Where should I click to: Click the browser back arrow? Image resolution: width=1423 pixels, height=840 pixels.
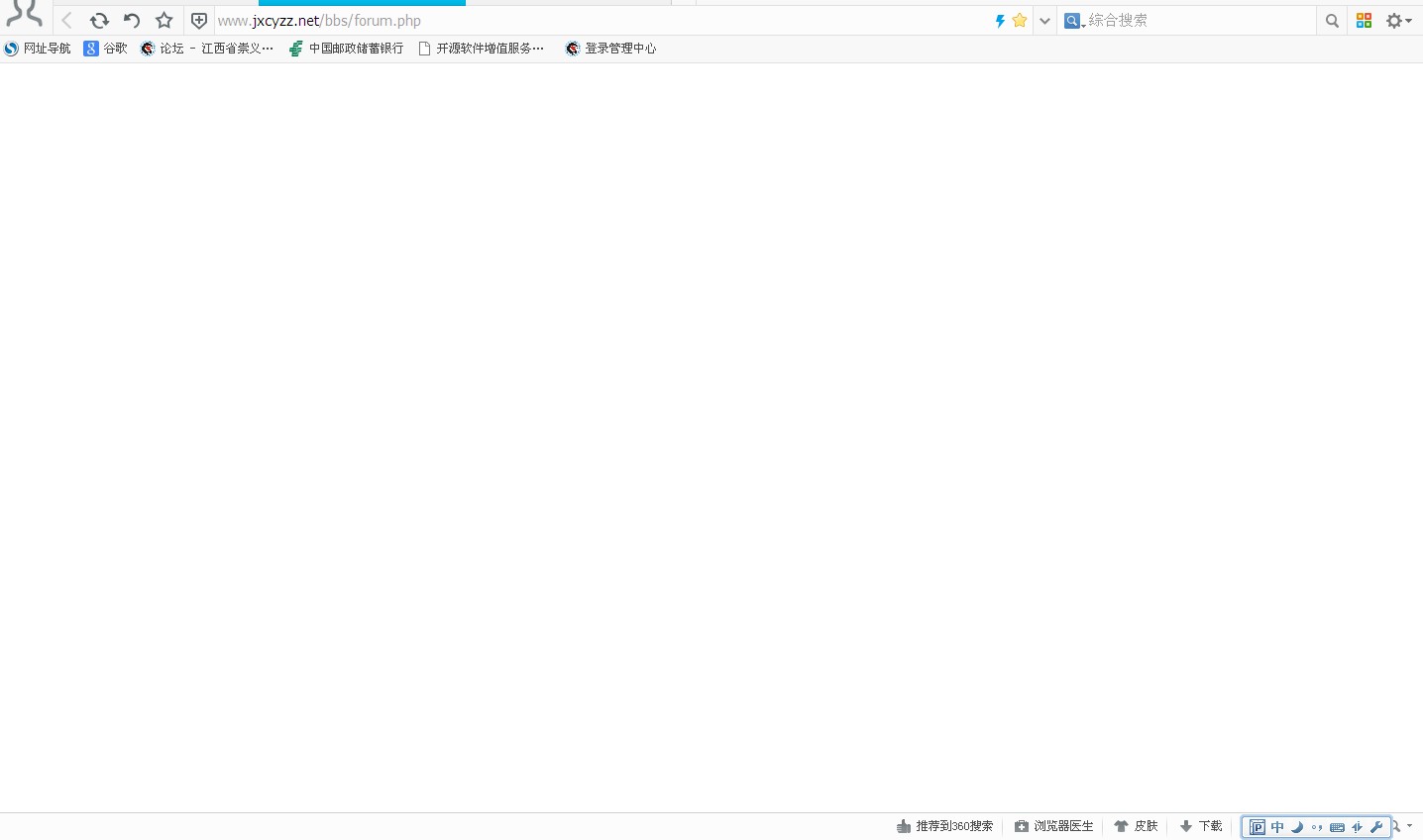click(x=66, y=20)
